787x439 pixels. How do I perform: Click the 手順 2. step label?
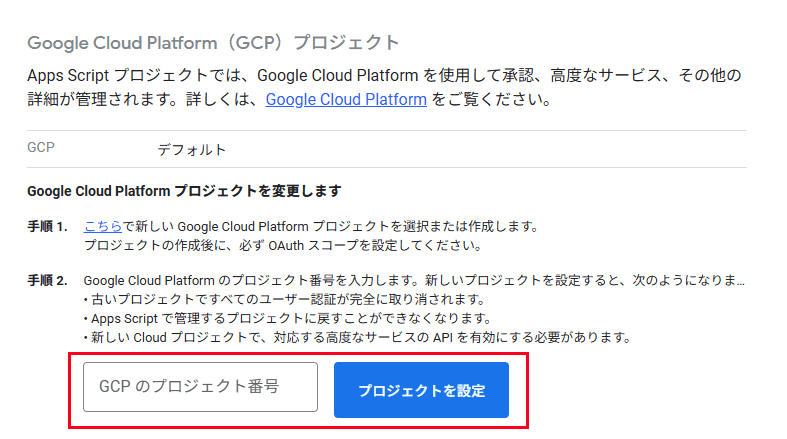(47, 280)
